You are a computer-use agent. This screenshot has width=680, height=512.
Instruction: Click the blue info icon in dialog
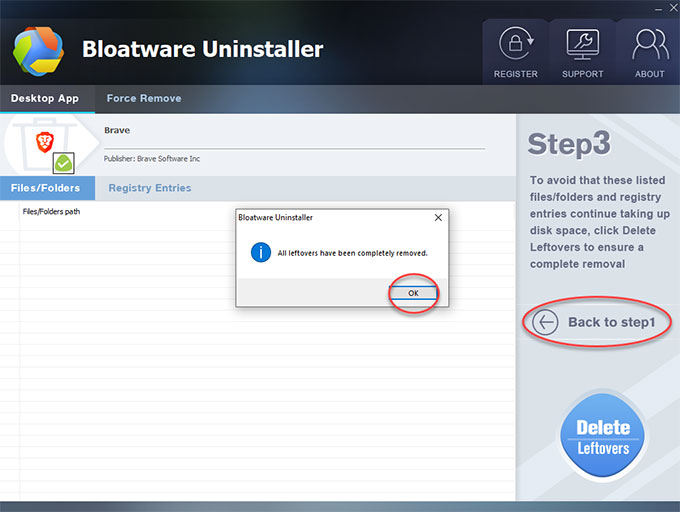261,252
